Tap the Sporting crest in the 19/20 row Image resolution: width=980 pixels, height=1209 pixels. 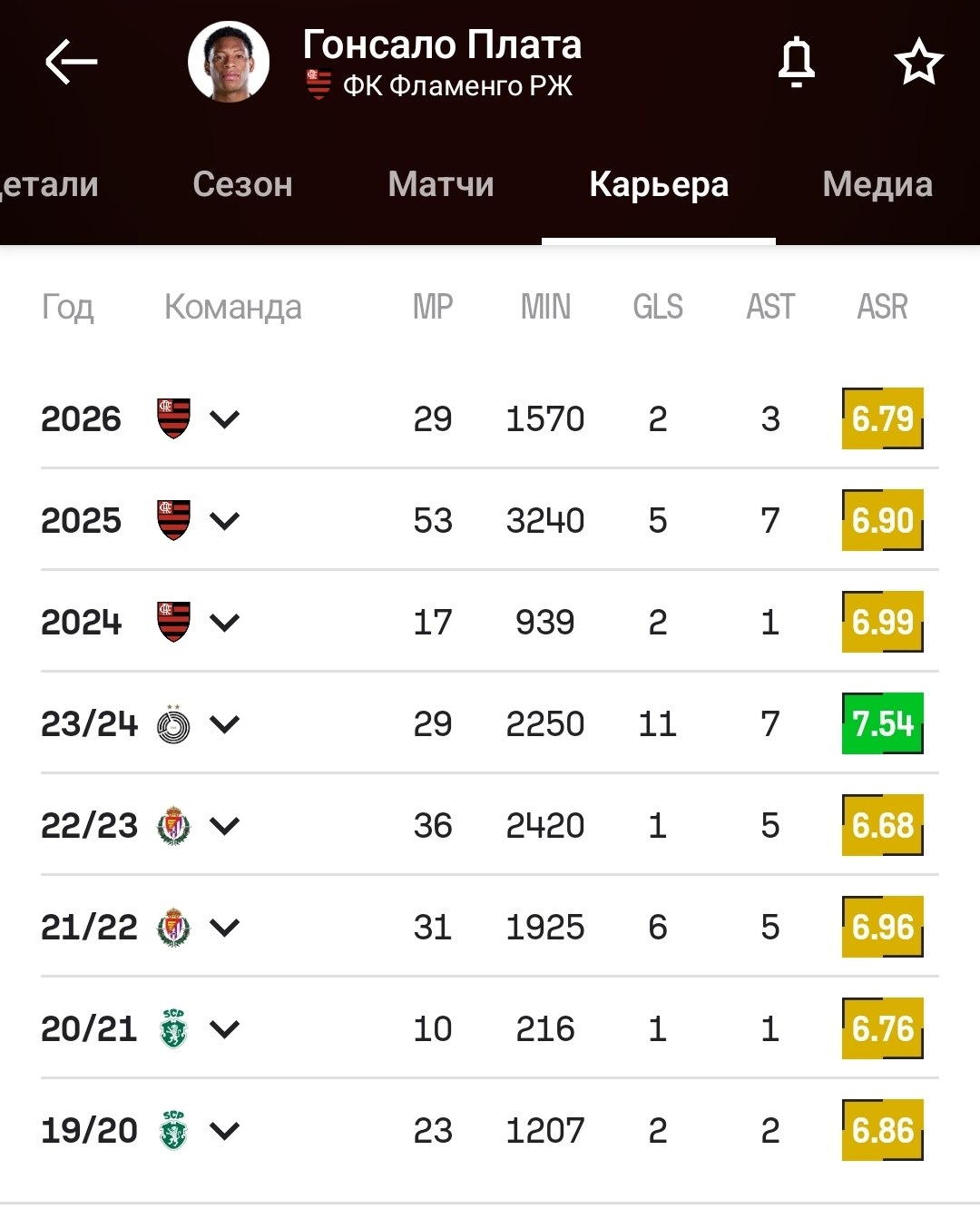coord(173,1130)
